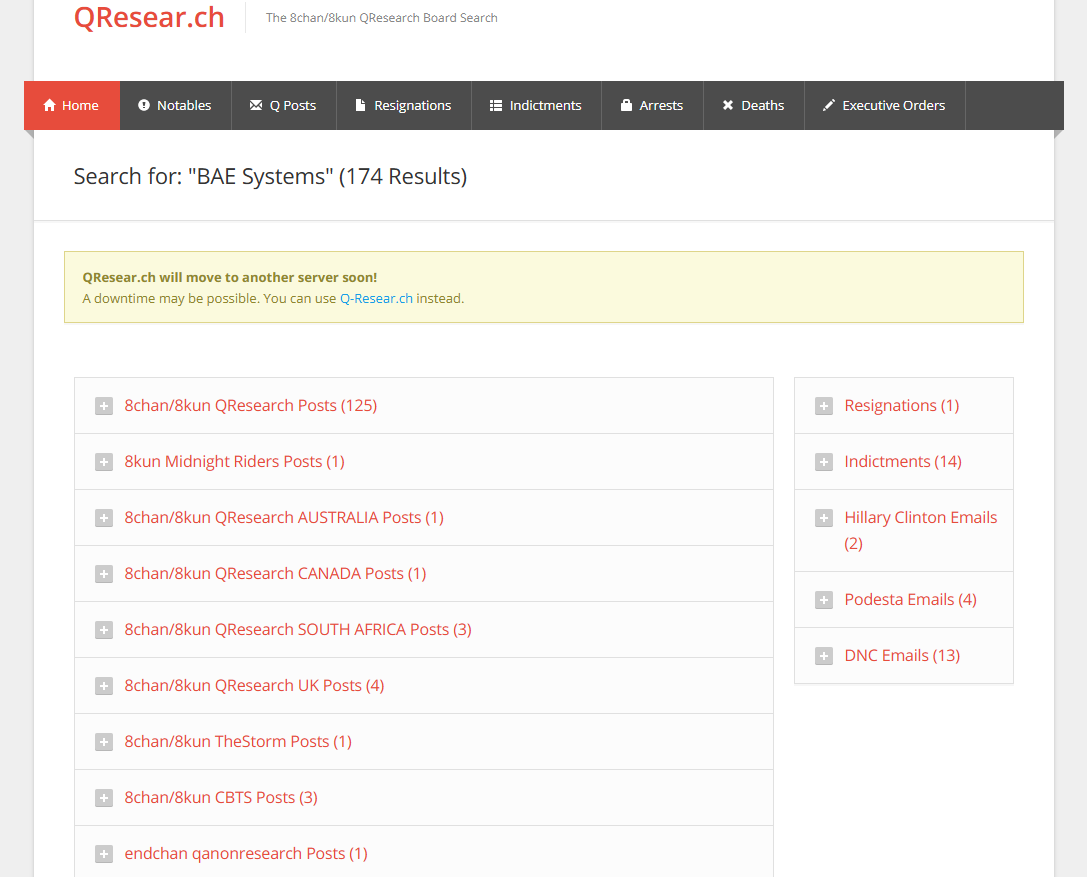This screenshot has width=1087, height=877.
Task: Expand QResearch UK Posts plus icon
Action: 104,686
